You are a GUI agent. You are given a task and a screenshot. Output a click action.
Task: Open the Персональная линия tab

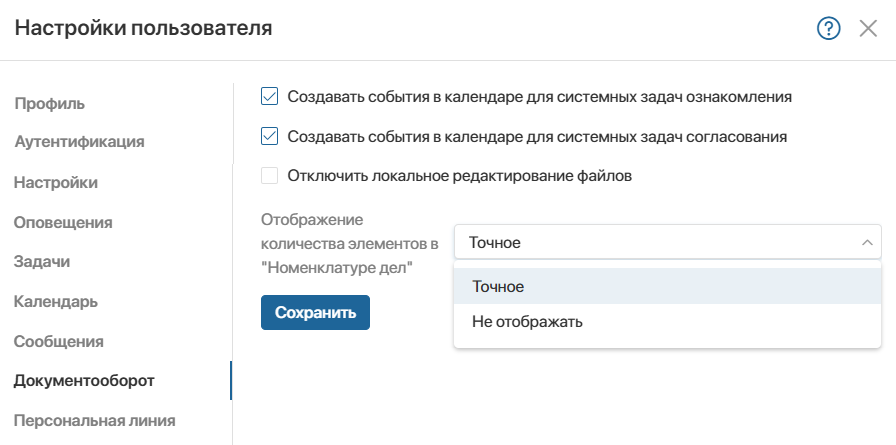pyautogui.click(x=94, y=420)
